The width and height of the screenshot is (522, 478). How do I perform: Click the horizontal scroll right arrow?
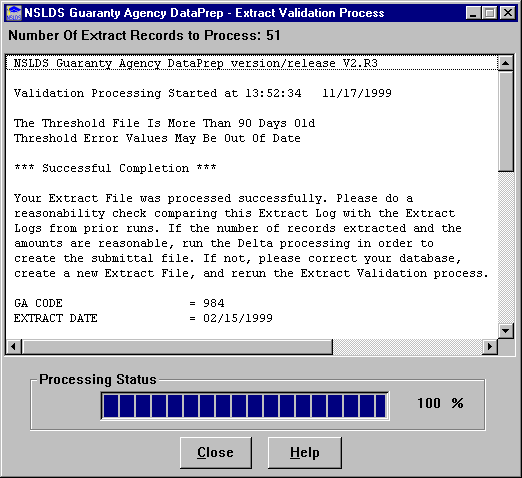[490, 347]
